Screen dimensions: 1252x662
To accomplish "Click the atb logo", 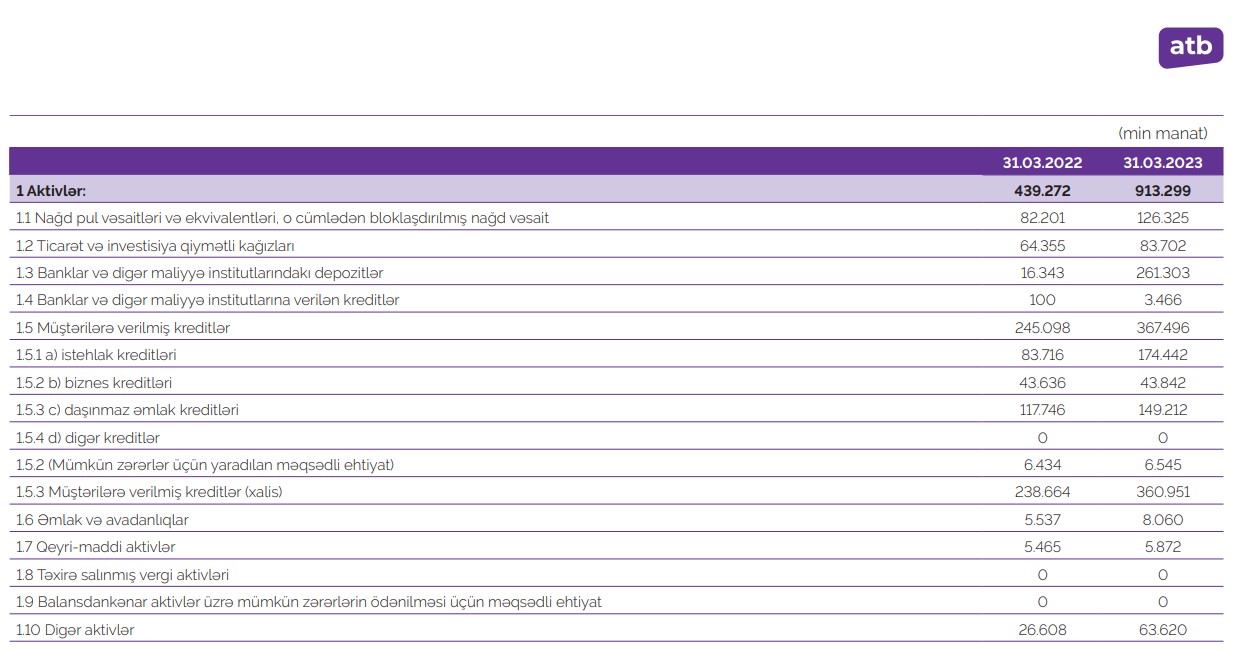I will pos(1190,47).
